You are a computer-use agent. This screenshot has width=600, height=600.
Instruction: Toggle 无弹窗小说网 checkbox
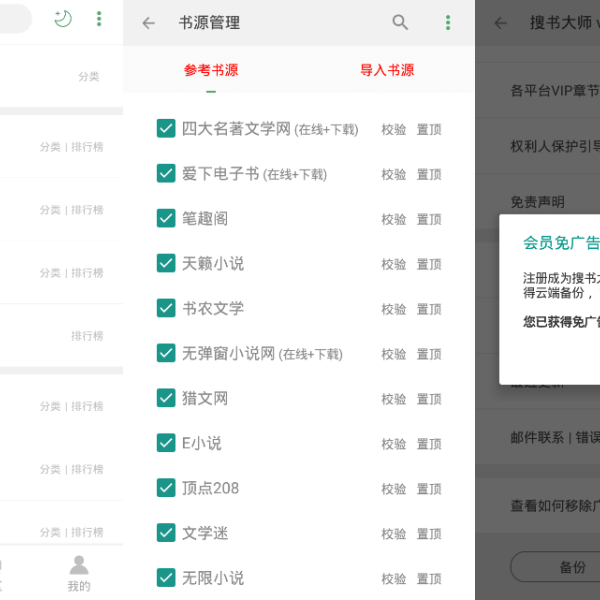click(x=166, y=353)
